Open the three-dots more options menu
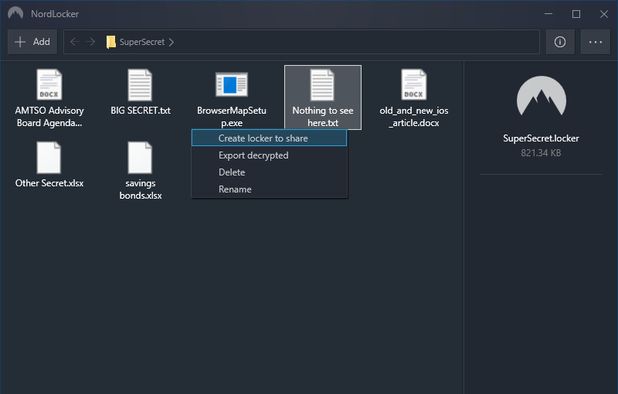 (x=595, y=42)
